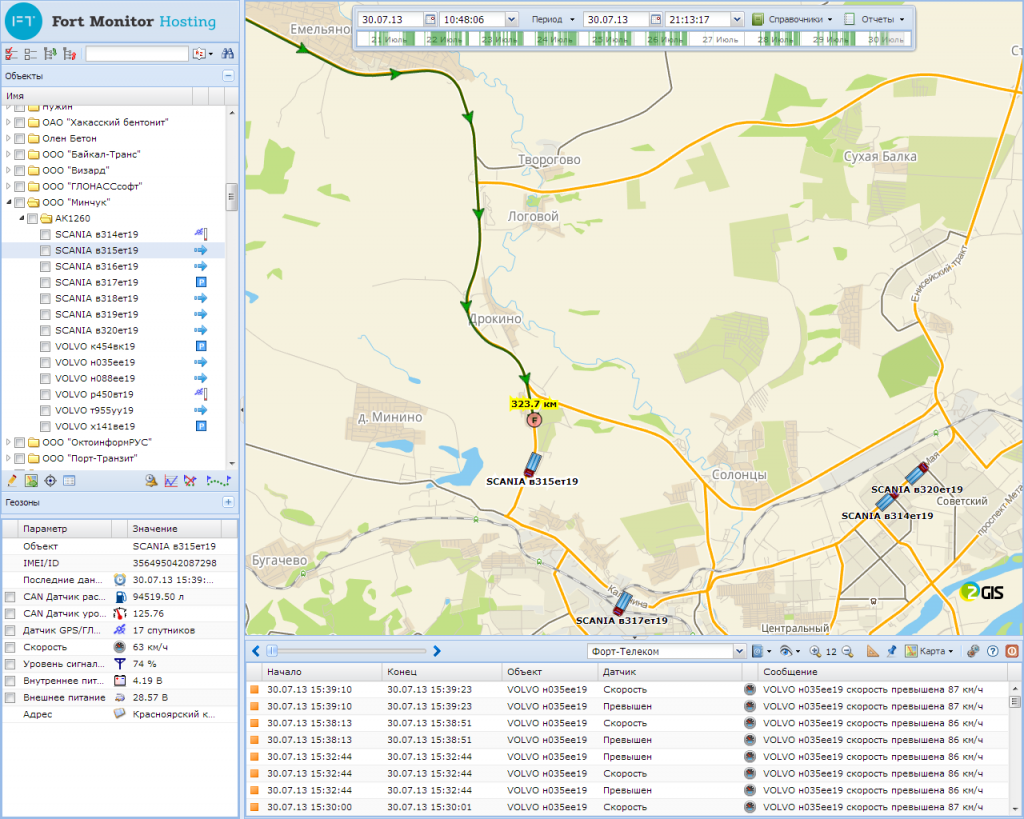This screenshot has height=819, width=1024.
Task: Expand the Геозоны panel
Action: pos(228,502)
